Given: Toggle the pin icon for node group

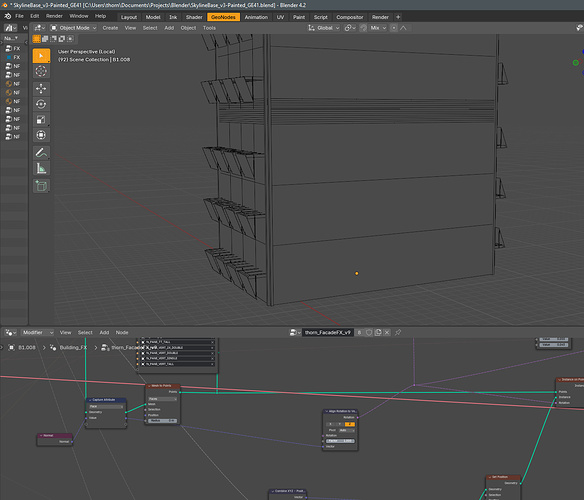Looking at the screenshot, I should [398, 332].
